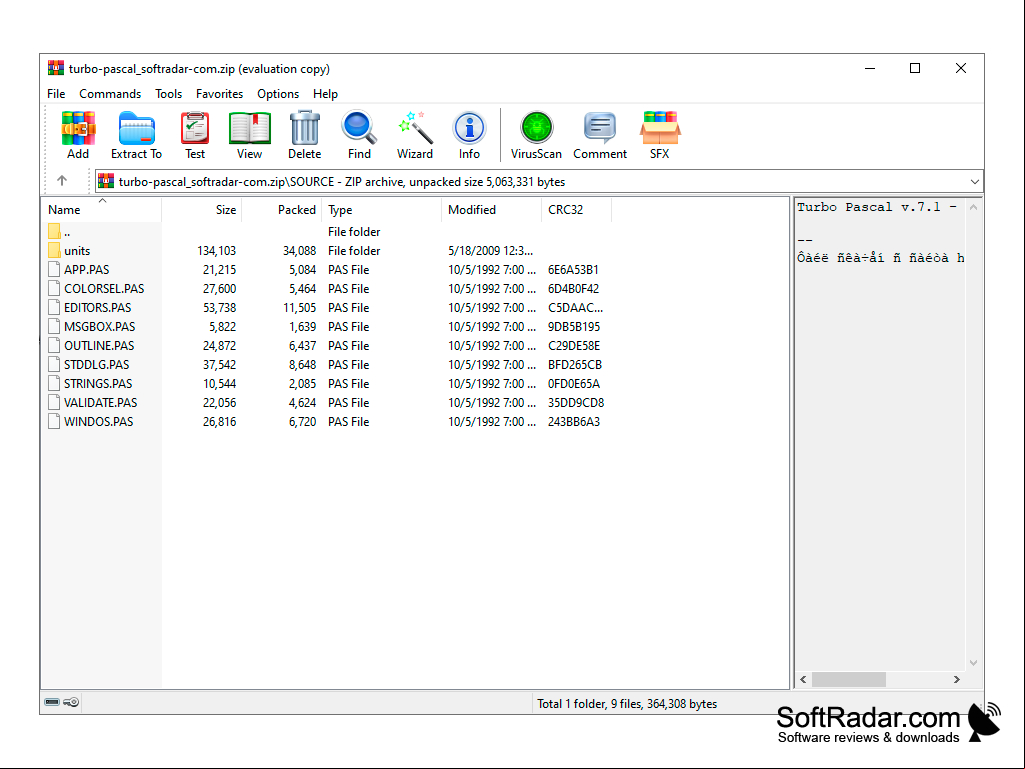Screen dimensions: 1025x769
Task: Sort by Type column header
Action: [381, 209]
